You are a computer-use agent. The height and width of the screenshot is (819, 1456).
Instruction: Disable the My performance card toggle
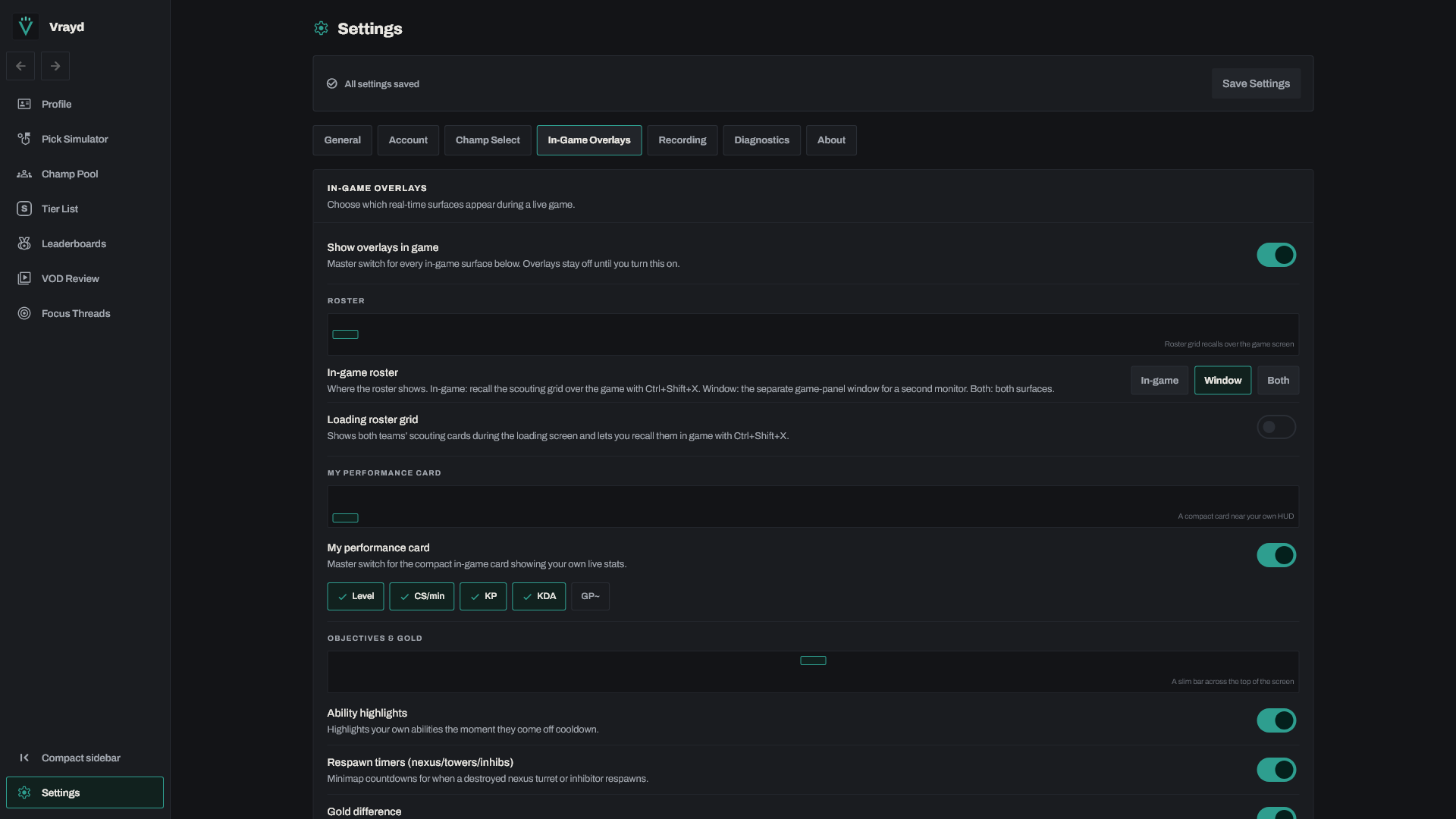(1276, 555)
